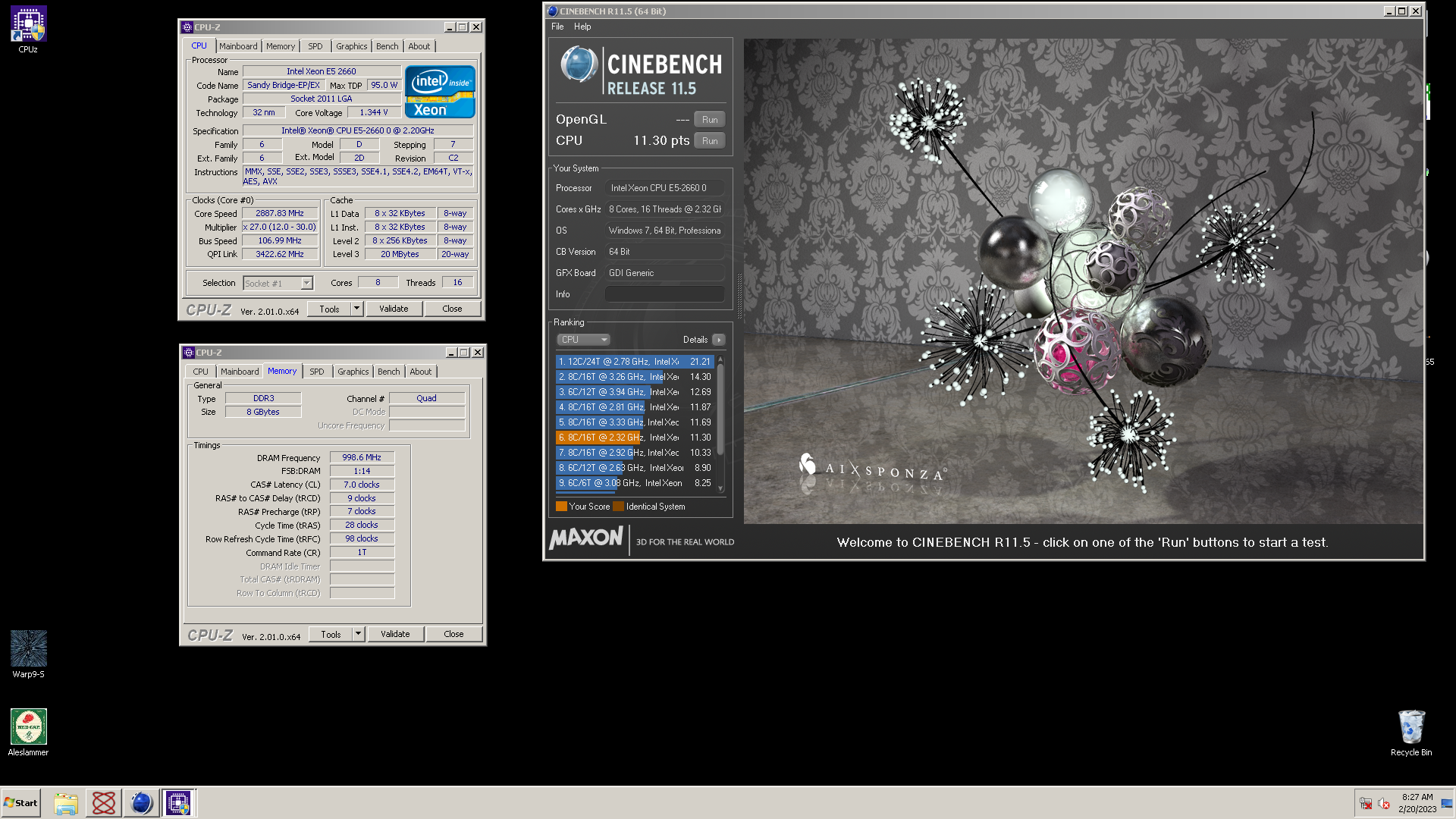
Task: Click the DRAM Frequency 998.6 MHz value
Action: pyautogui.click(x=362, y=458)
